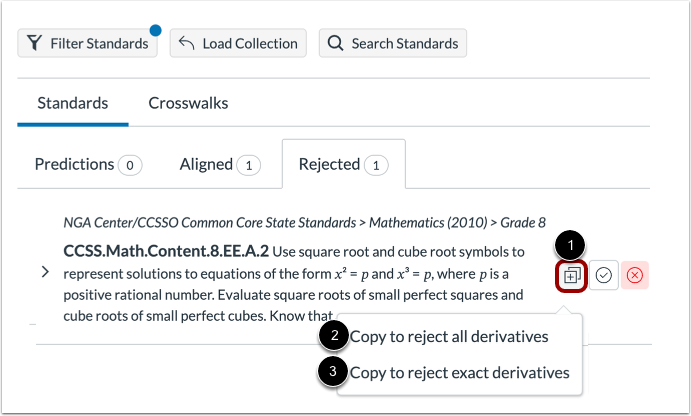691x416 pixels.
Task: Click the copy standard icon
Action: coord(571,276)
